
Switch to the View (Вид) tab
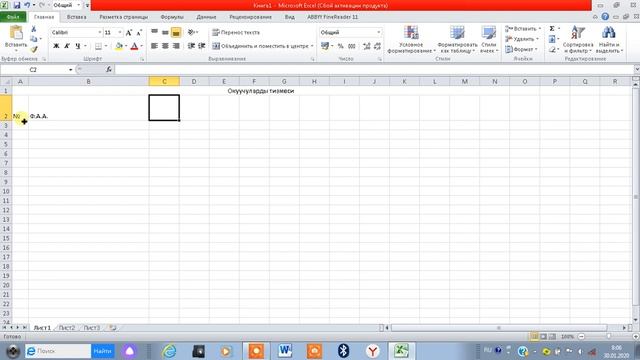point(289,17)
